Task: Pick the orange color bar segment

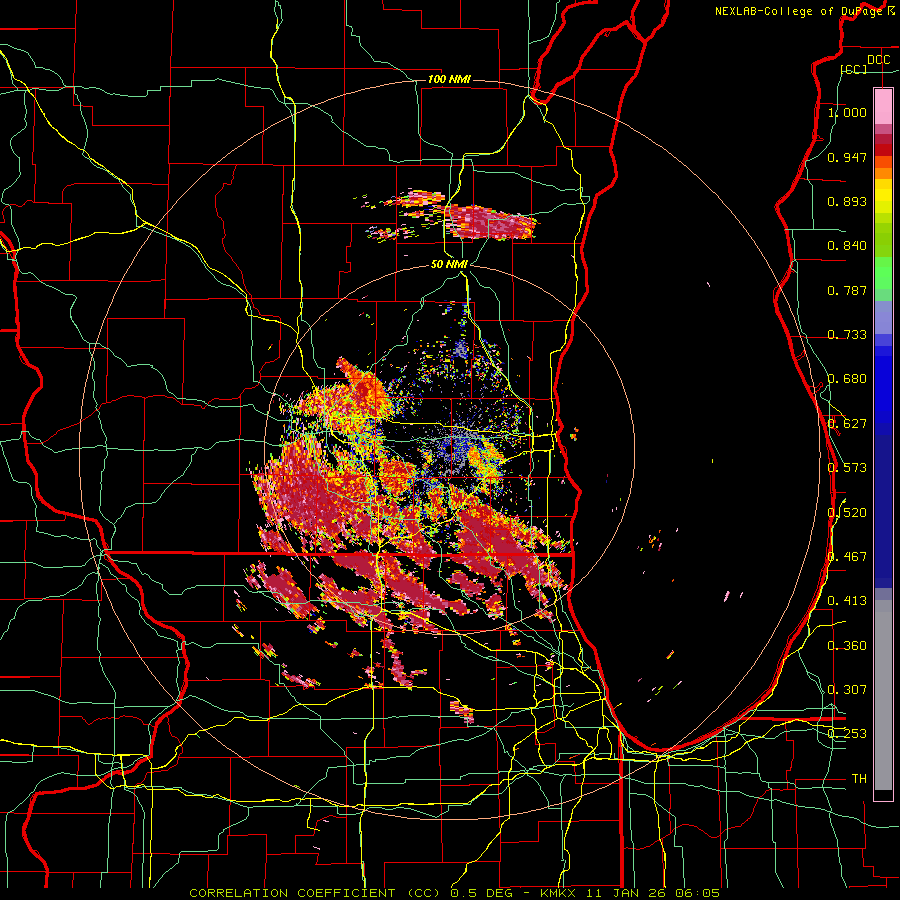Action: (x=883, y=173)
